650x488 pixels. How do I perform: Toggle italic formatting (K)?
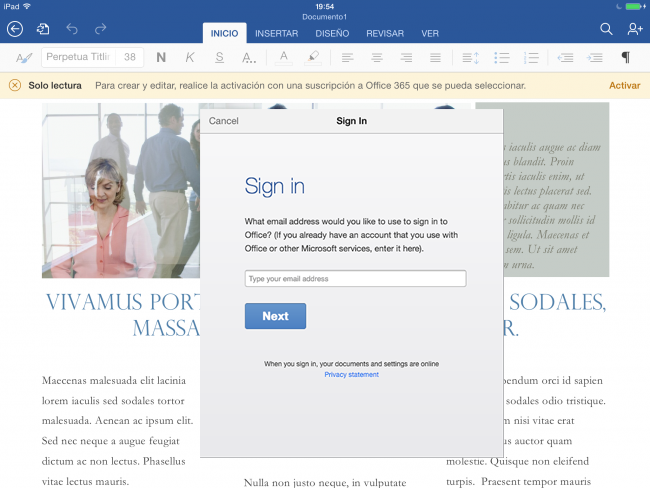tap(190, 58)
